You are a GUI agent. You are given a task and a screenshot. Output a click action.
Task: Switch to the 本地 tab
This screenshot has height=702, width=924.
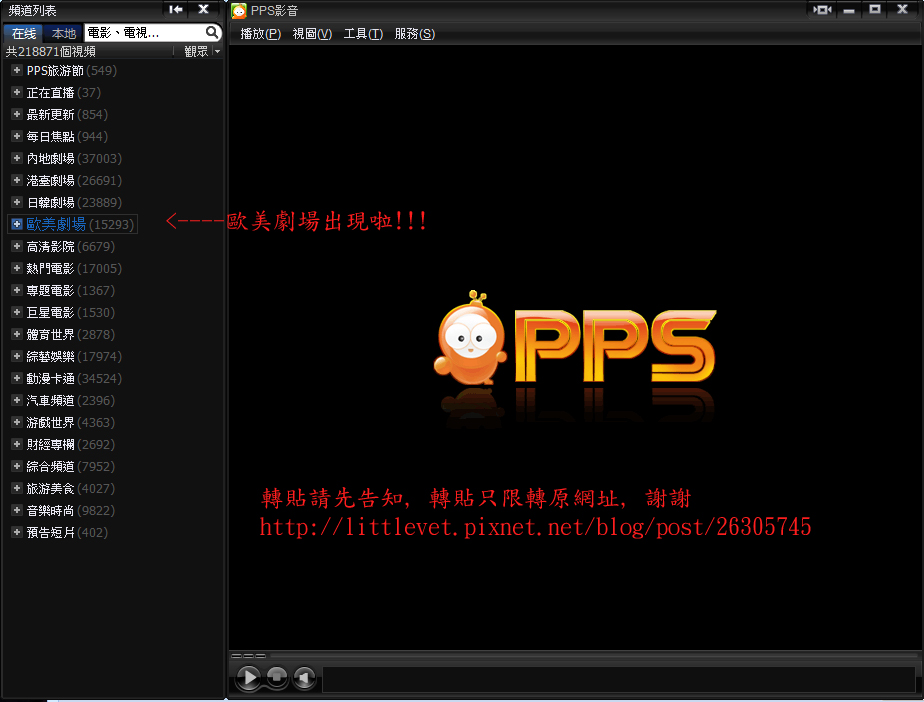click(64, 34)
